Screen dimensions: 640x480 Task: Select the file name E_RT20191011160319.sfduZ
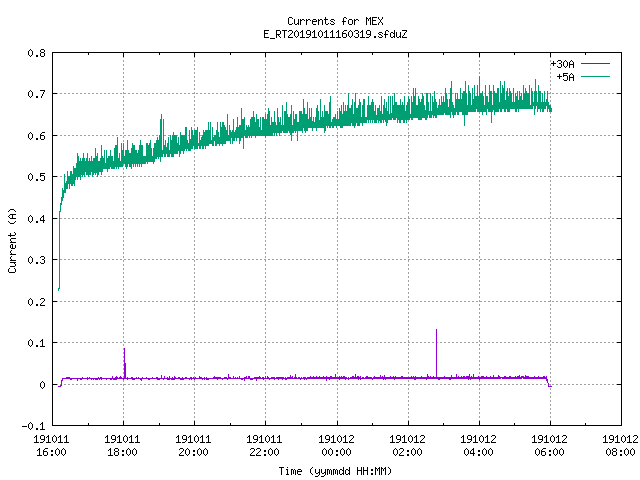tap(335, 34)
